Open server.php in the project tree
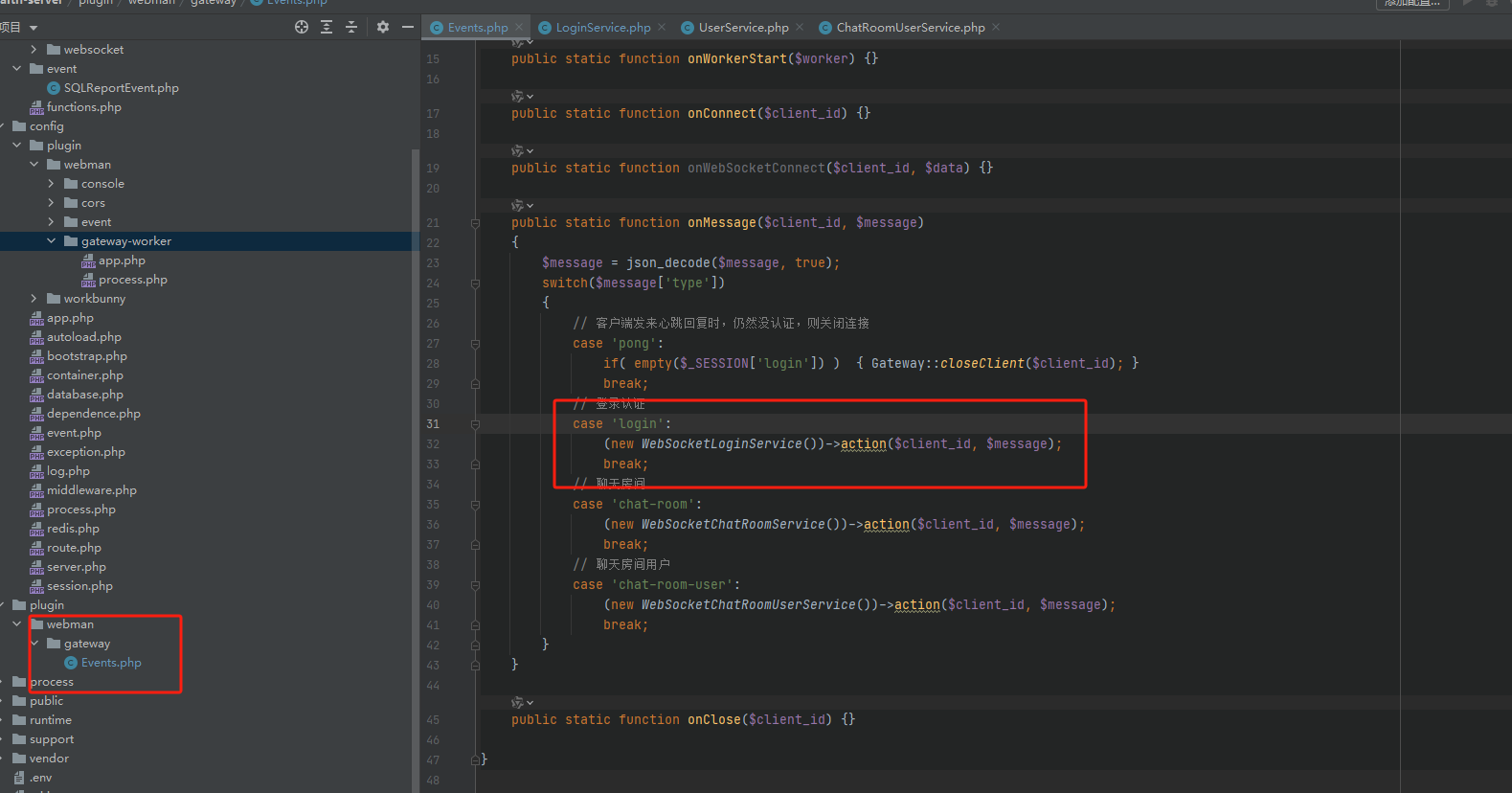The image size is (1512, 793). tap(77, 567)
